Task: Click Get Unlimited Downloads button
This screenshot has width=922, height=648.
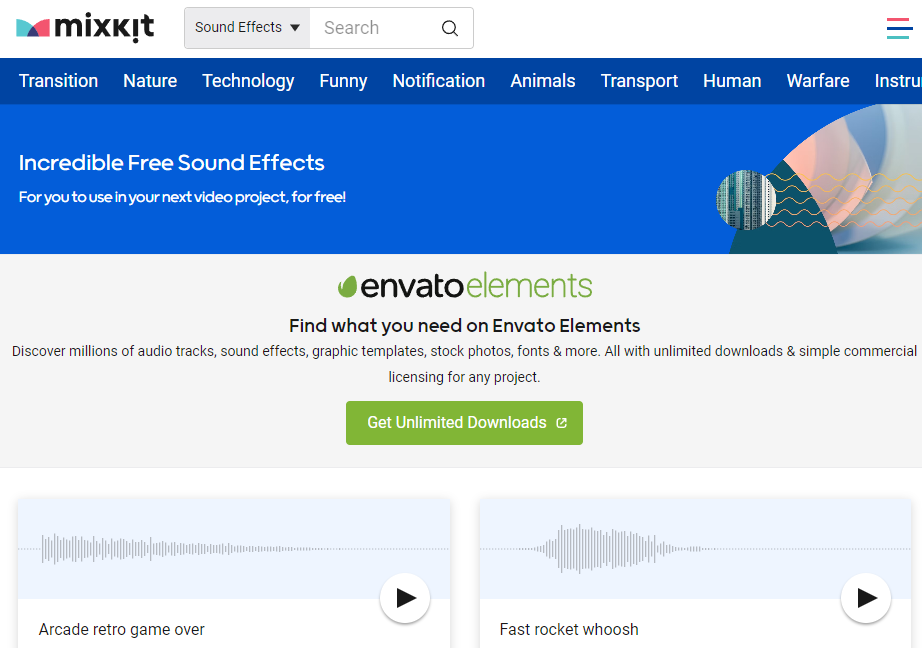Action: [465, 423]
